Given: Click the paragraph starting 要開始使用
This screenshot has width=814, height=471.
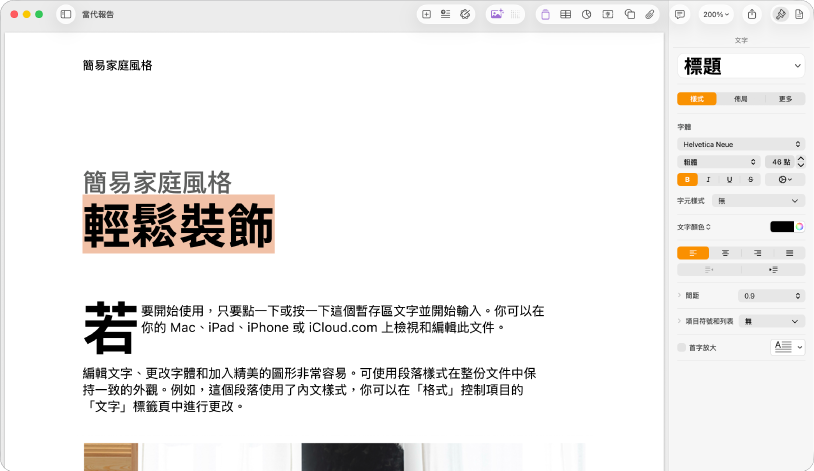Looking at the screenshot, I should (343, 319).
